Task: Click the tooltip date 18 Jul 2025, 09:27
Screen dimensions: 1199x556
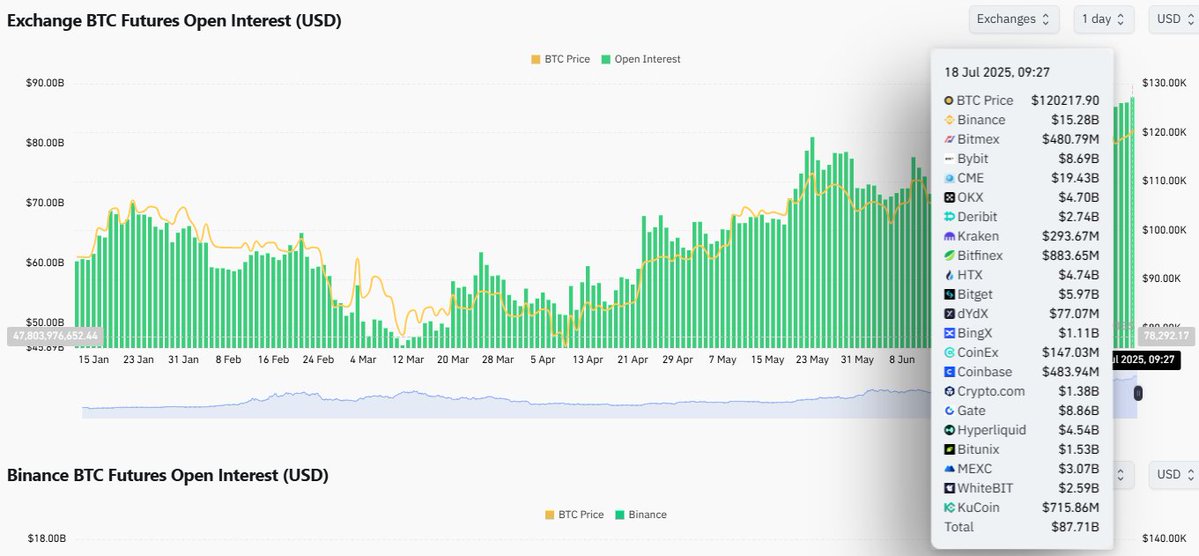Action: pyautogui.click(x=997, y=73)
